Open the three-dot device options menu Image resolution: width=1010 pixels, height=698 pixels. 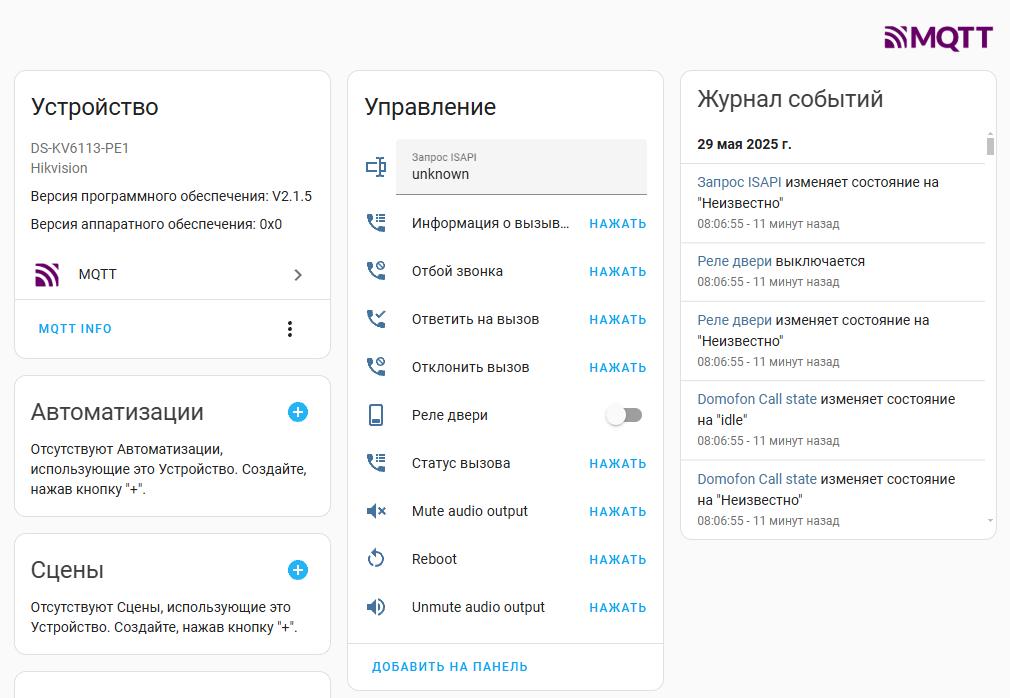click(x=290, y=329)
